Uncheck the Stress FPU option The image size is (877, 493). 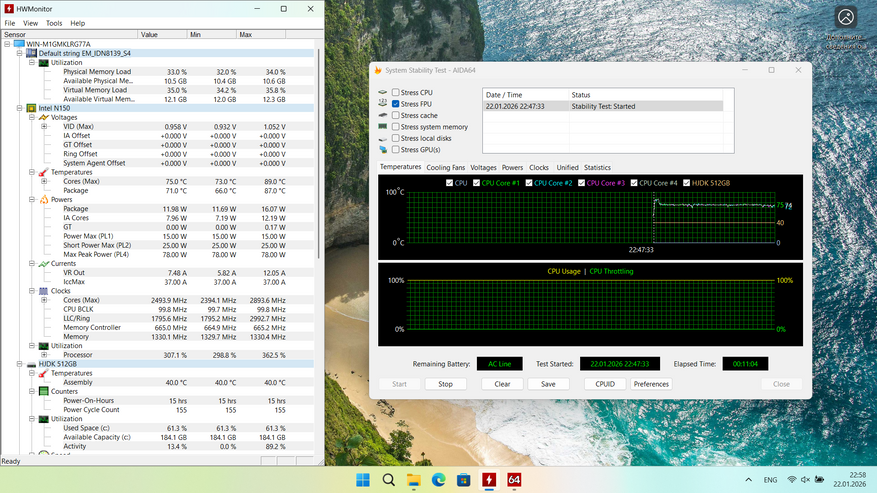[396, 104]
